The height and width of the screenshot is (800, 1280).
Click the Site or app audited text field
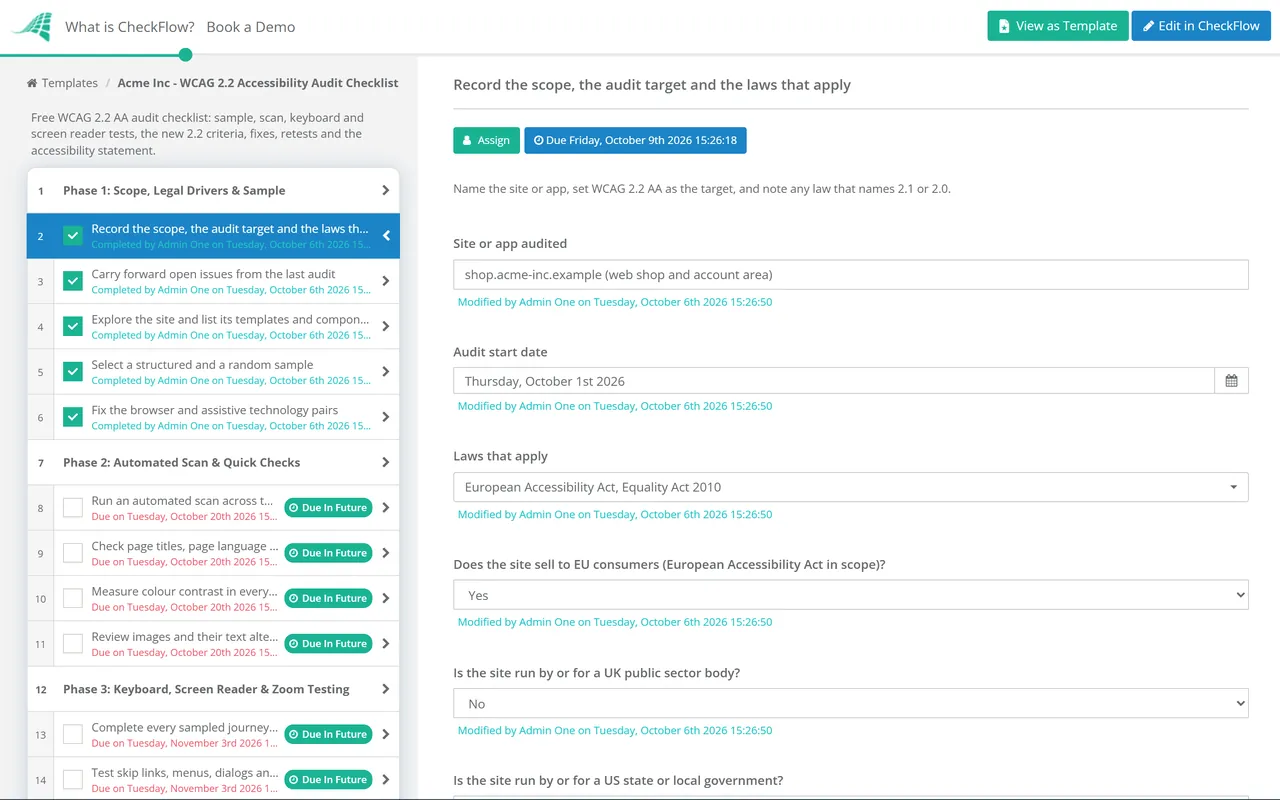click(x=851, y=275)
